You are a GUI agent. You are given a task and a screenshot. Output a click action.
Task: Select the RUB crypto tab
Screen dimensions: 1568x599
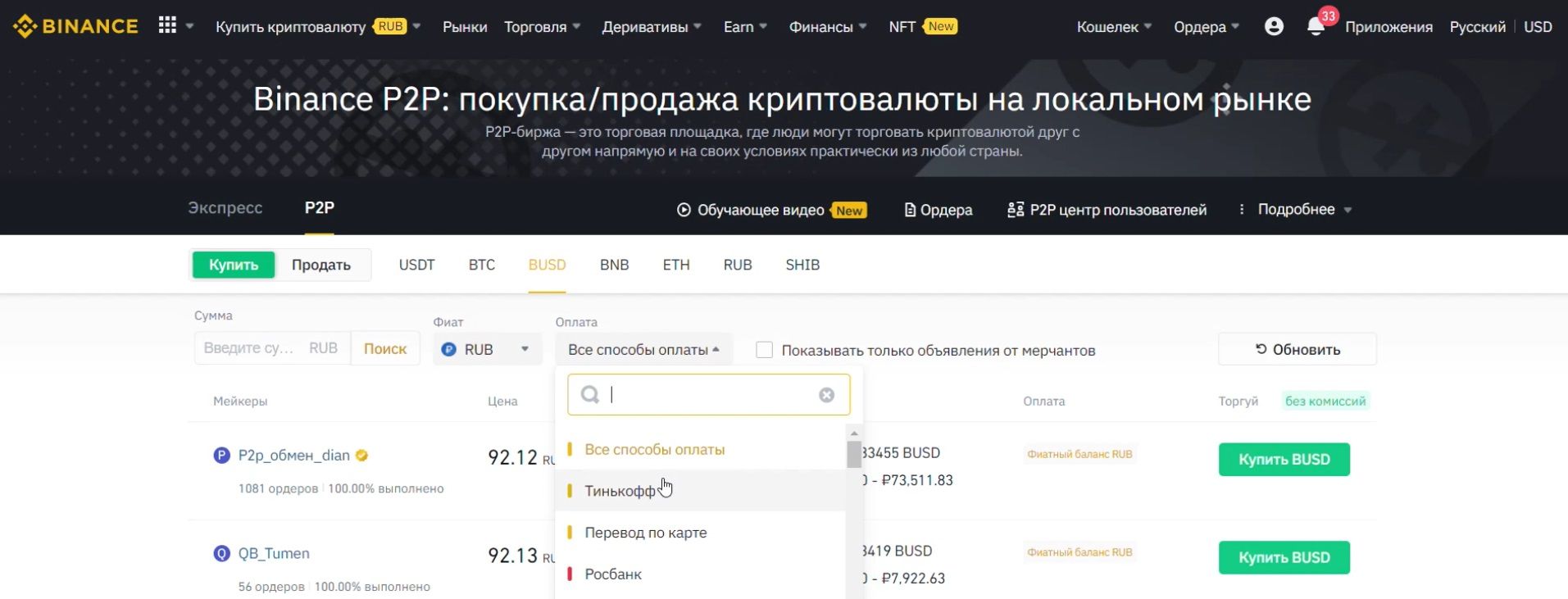tap(738, 265)
